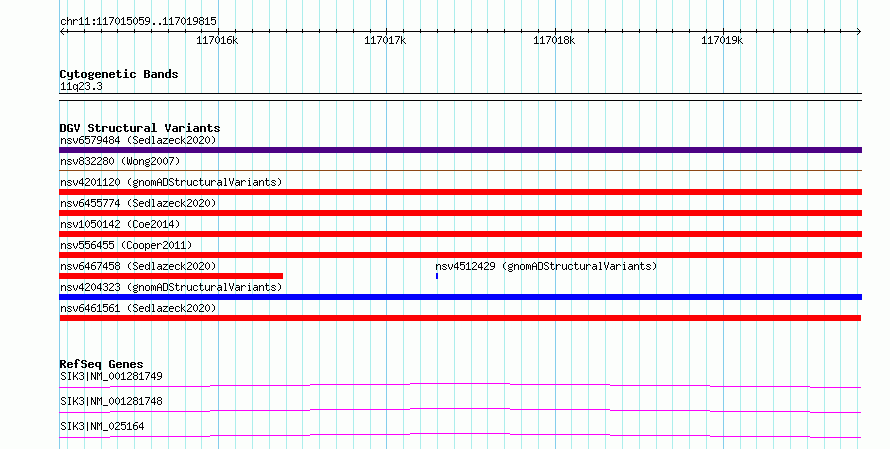The width and height of the screenshot is (890, 449).
Task: Click the red bar under nsv1050142
Action: click(x=460, y=234)
